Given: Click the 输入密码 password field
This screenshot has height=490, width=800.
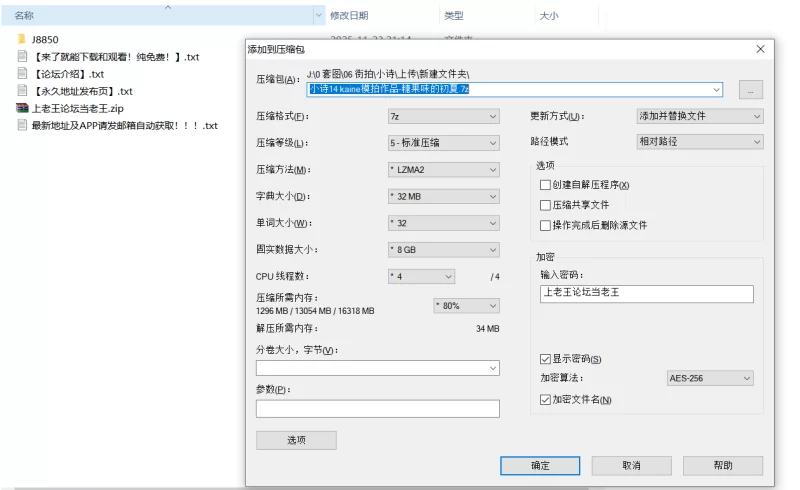Looking at the screenshot, I should click(x=645, y=293).
